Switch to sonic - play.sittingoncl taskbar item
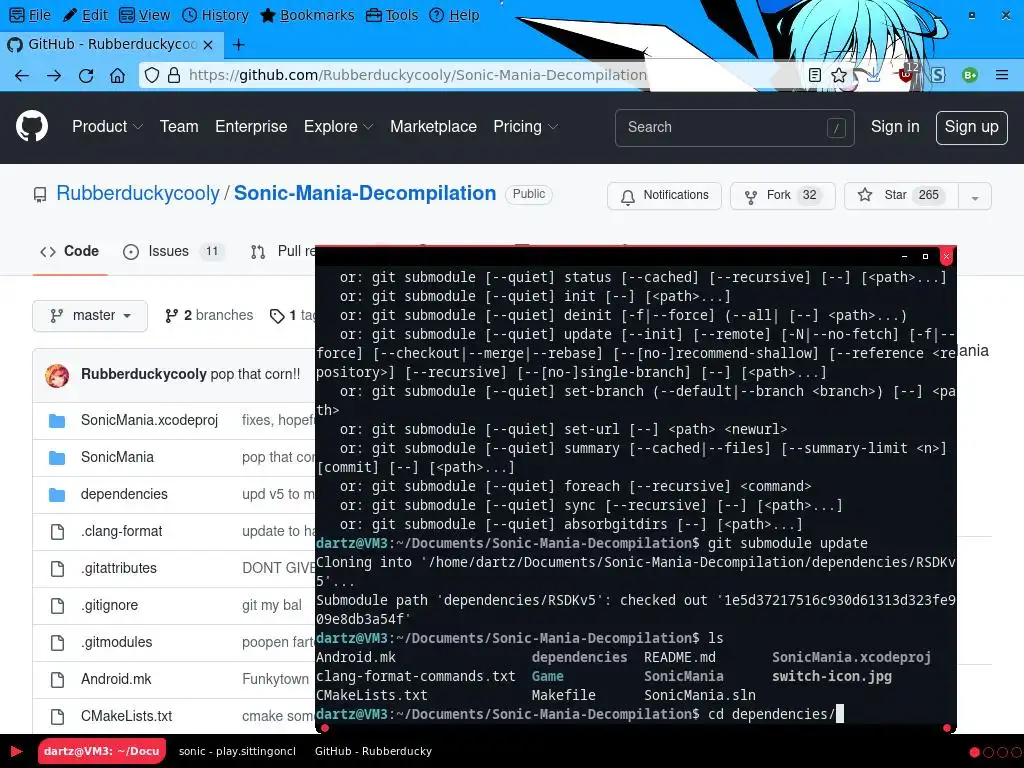 click(237, 751)
